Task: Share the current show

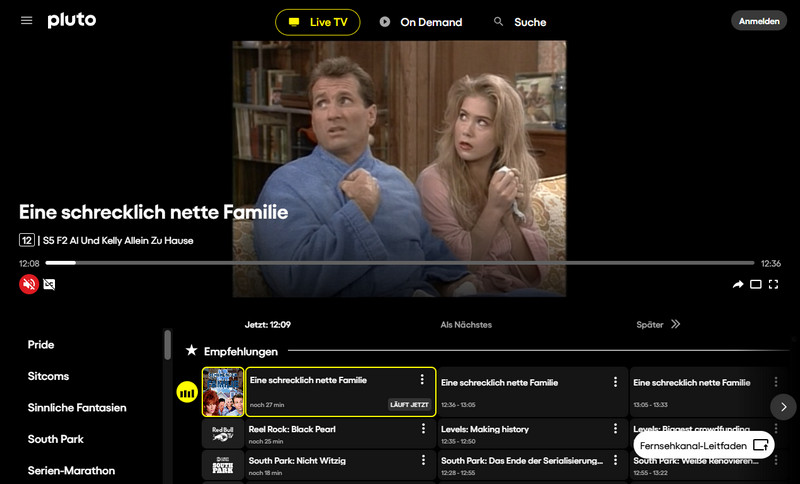Action: click(x=738, y=284)
